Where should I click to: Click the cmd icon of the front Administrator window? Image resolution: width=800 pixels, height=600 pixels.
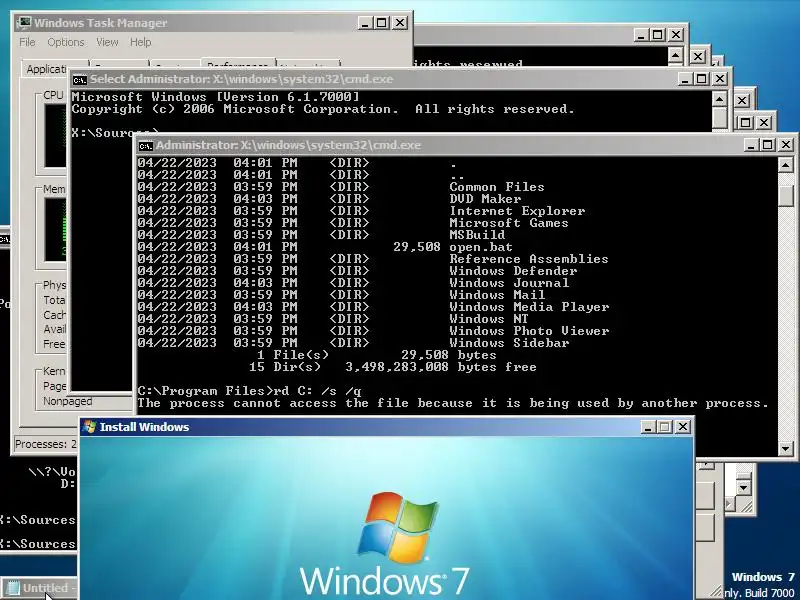tap(145, 146)
